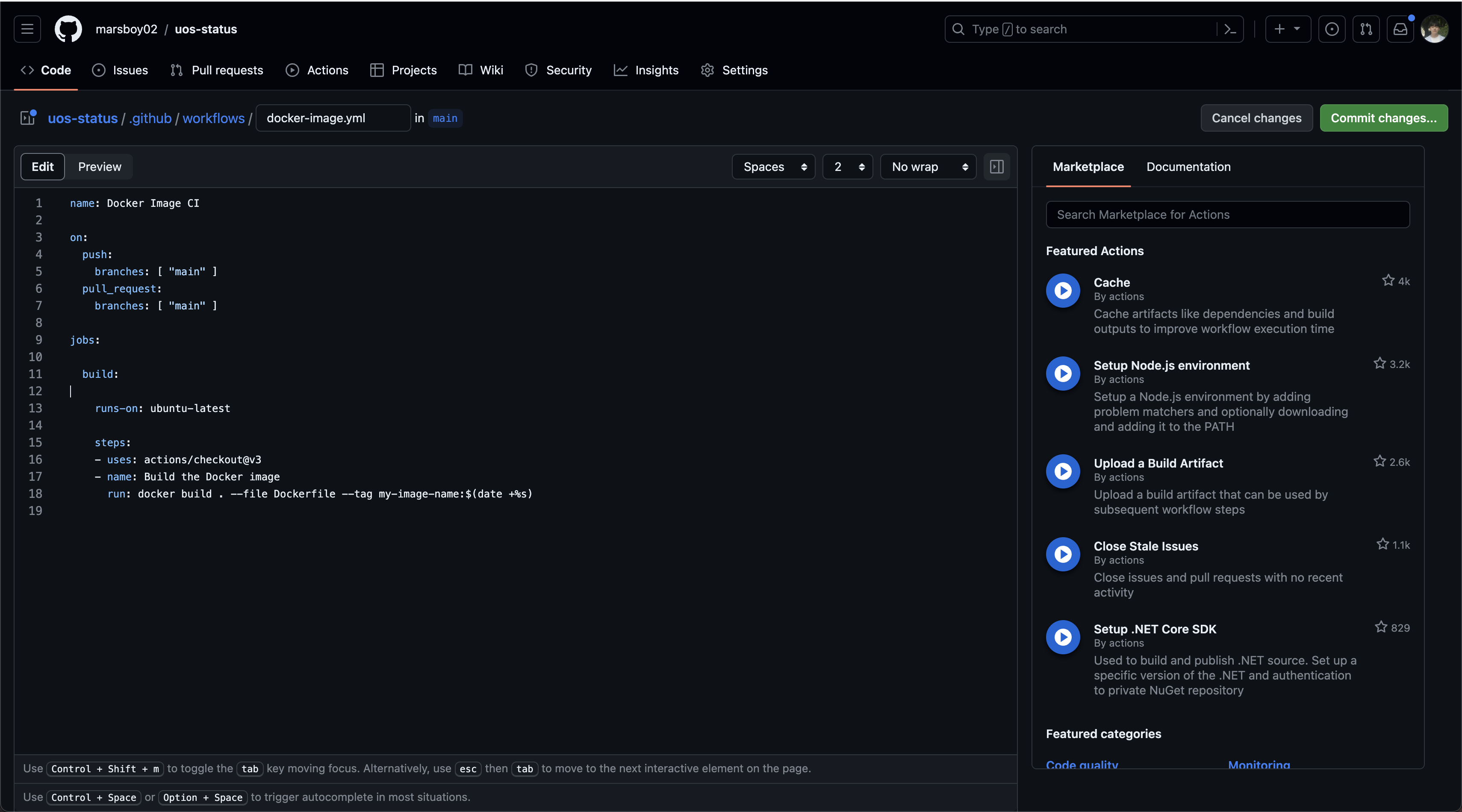Switch editor to Preview mode

[99, 167]
